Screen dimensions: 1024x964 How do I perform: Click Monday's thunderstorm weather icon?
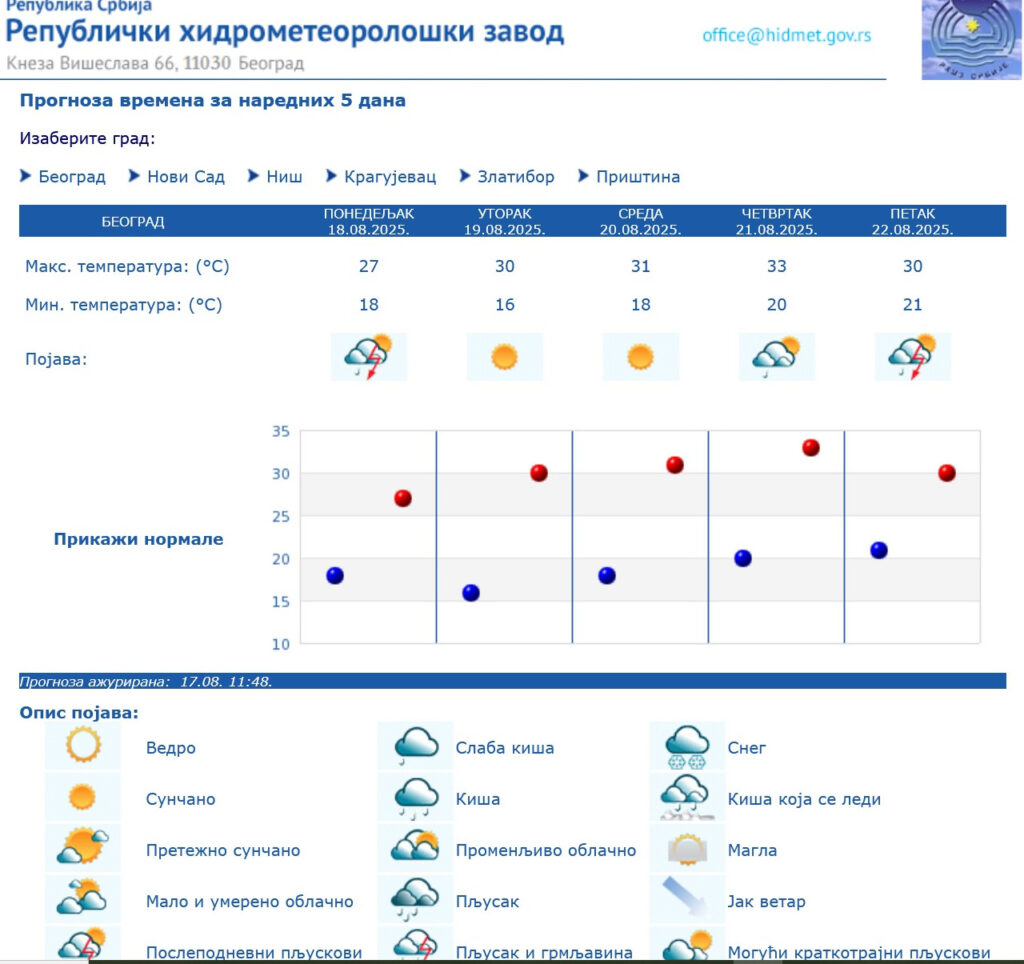coord(368,357)
